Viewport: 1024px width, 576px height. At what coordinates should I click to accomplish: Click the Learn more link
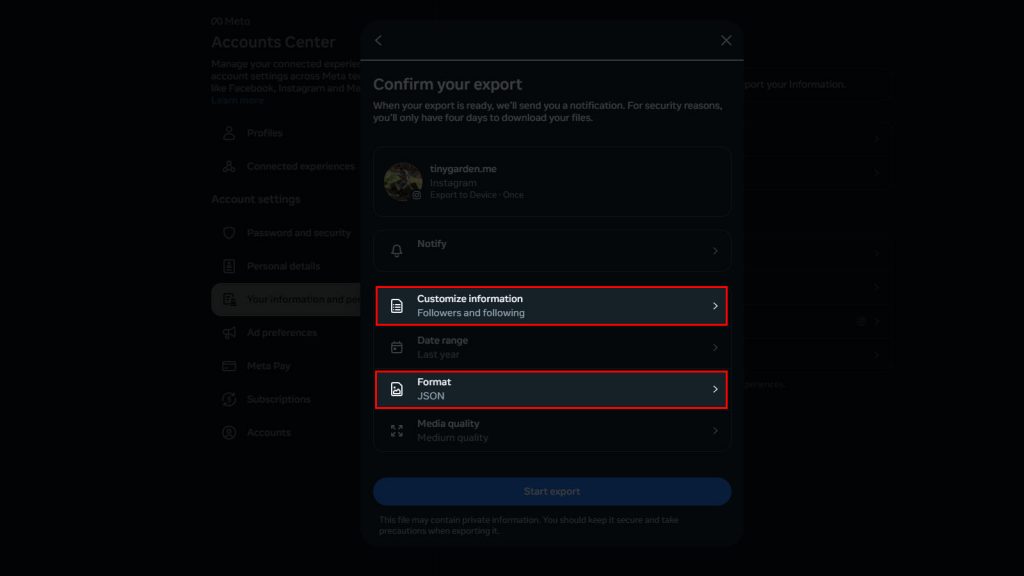[x=237, y=99]
